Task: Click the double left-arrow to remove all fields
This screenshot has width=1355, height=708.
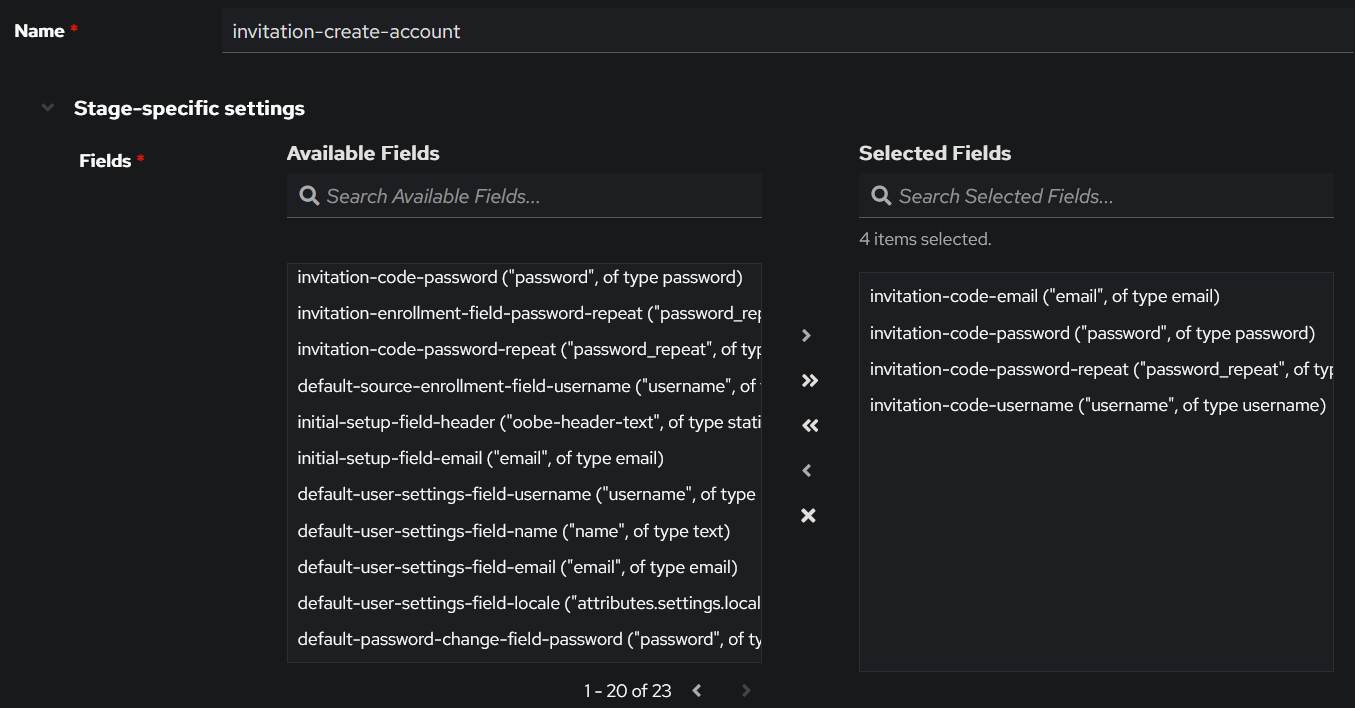Action: (x=808, y=425)
